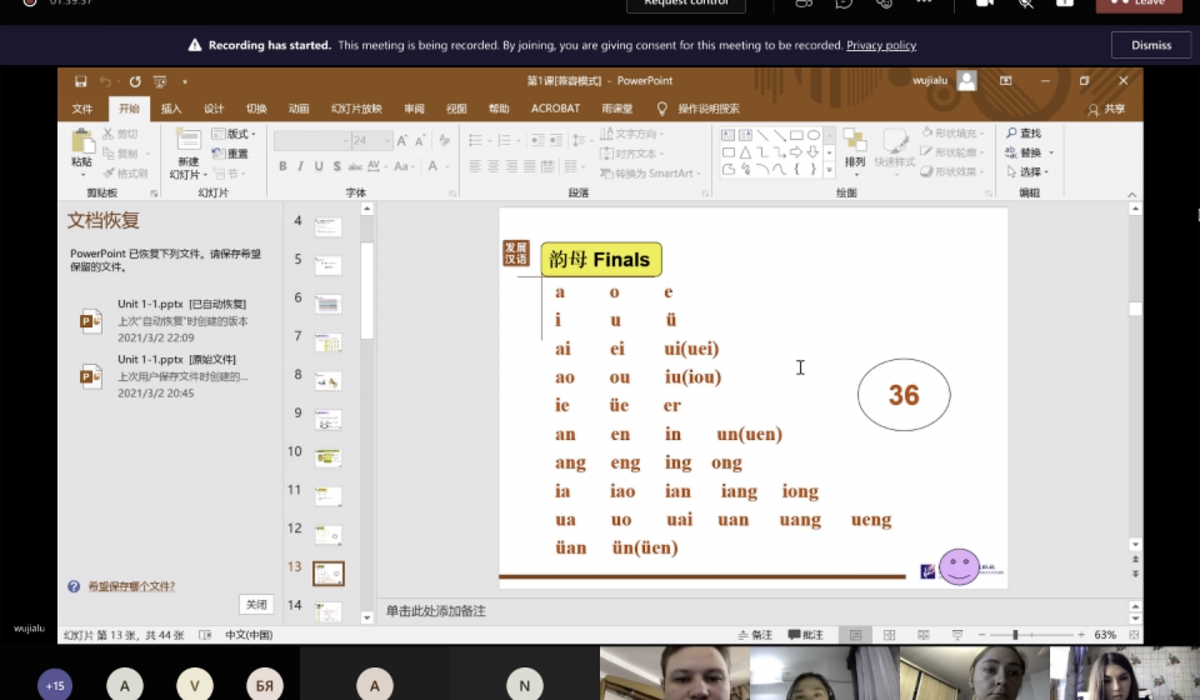Toggle Strikethrough formatting
1200x700 pixels.
coord(354,166)
